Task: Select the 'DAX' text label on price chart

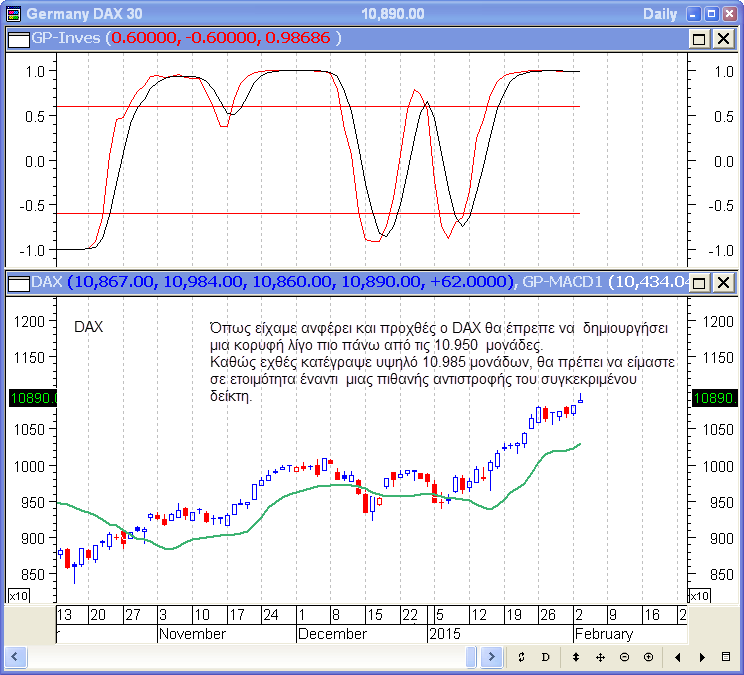Action: pos(89,327)
